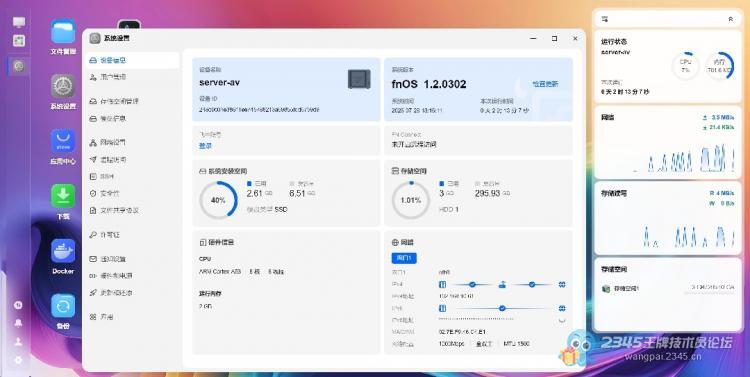Viewport: 750px width, 377px height.
Task: Click the partially hidden dark icon behind the window
Action: coord(129,24)
